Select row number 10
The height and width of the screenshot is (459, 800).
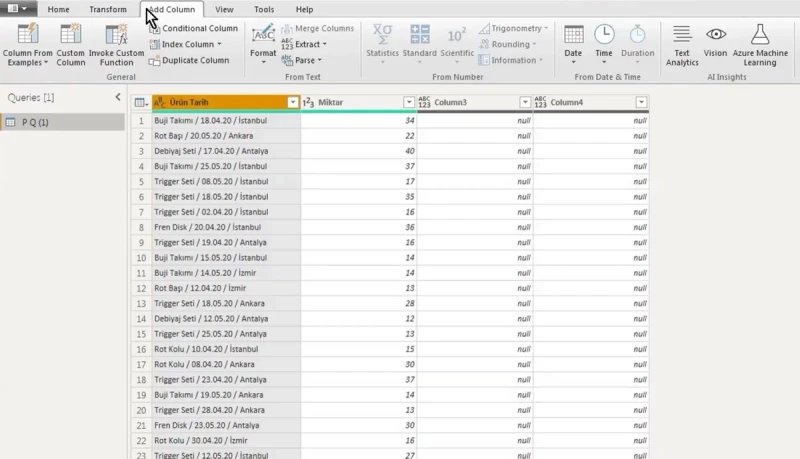tap(141, 258)
